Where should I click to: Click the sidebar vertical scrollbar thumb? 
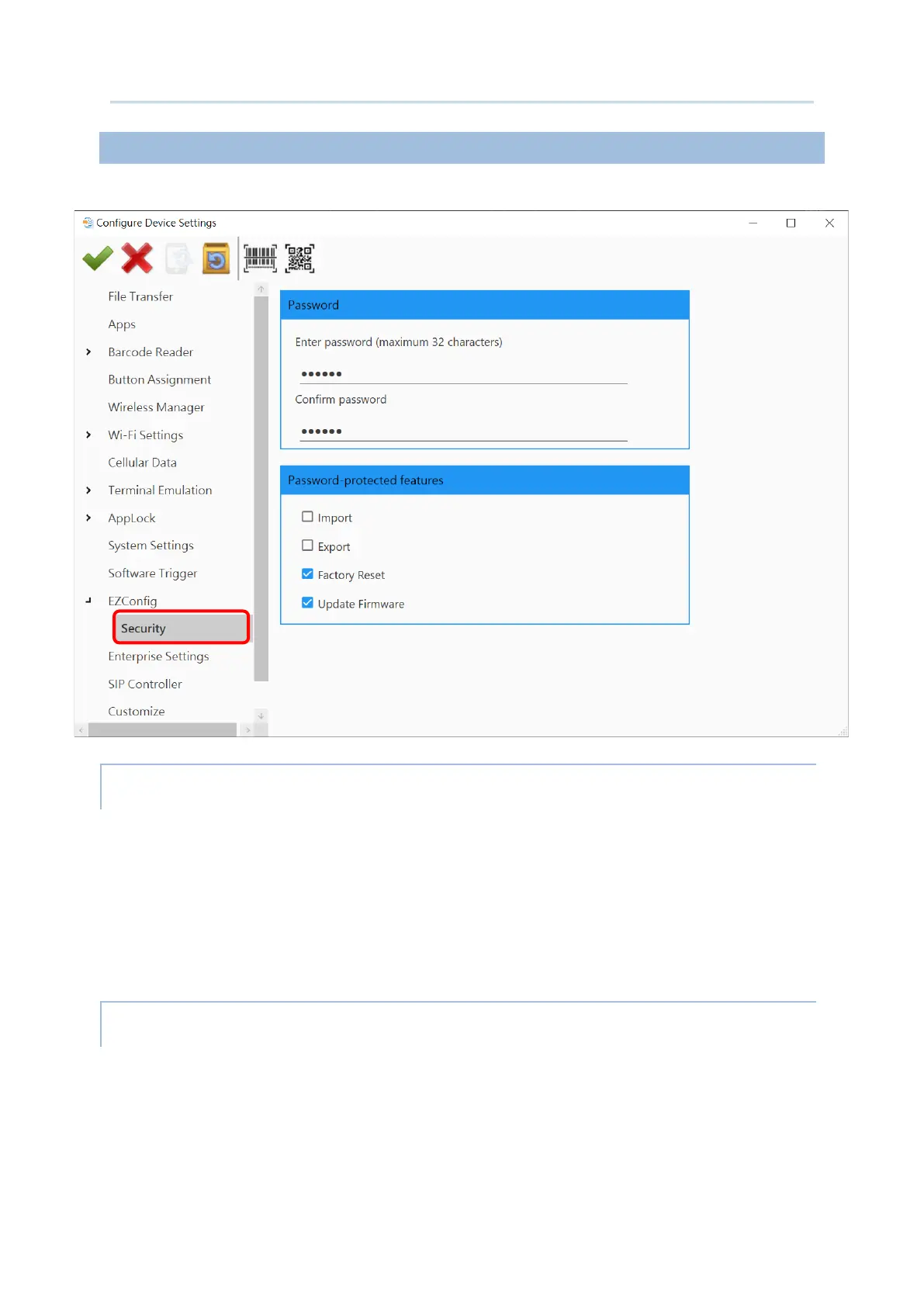pyautogui.click(x=261, y=489)
